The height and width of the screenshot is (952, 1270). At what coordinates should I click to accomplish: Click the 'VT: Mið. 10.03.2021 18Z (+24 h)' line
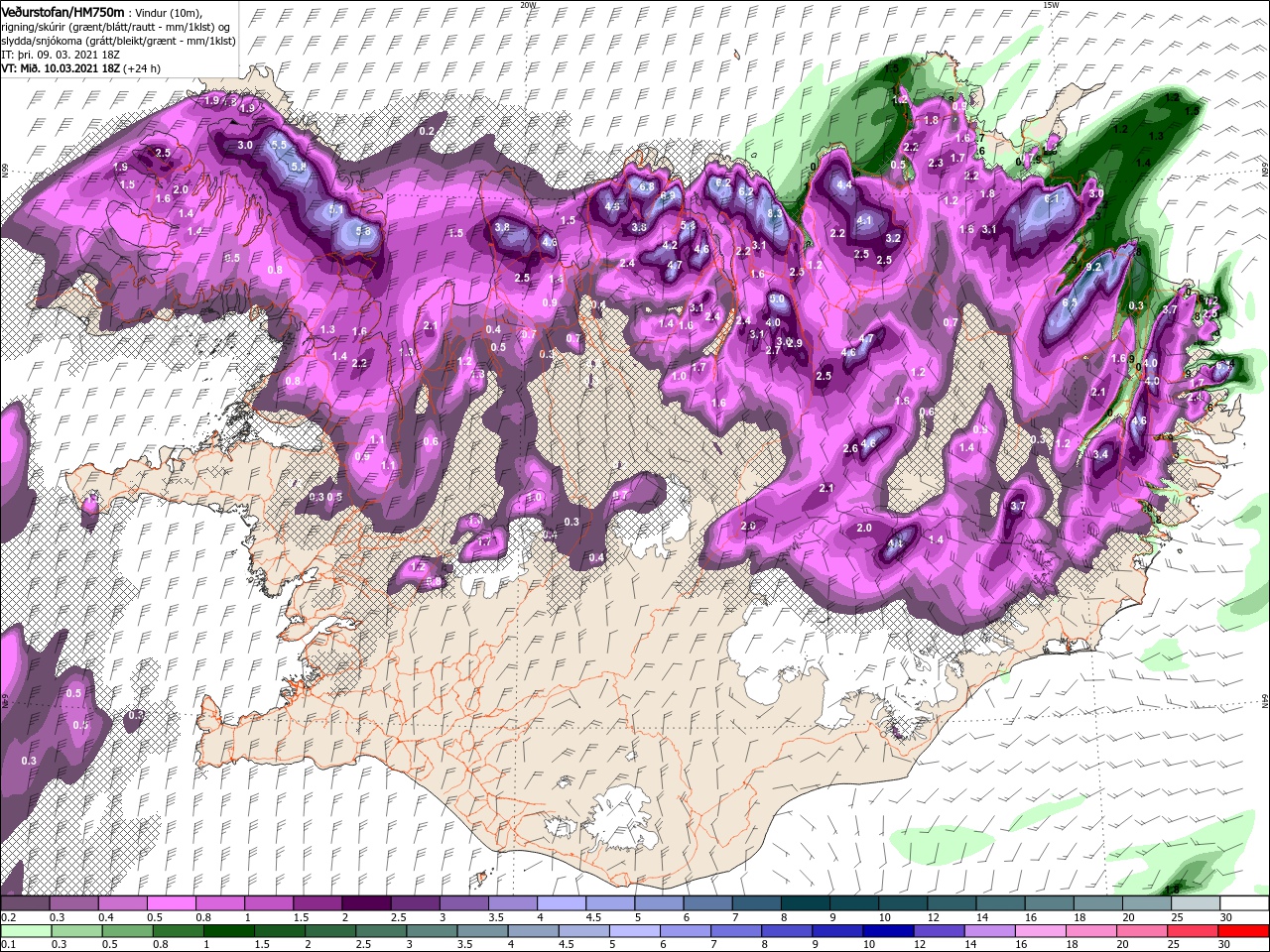click(80, 68)
